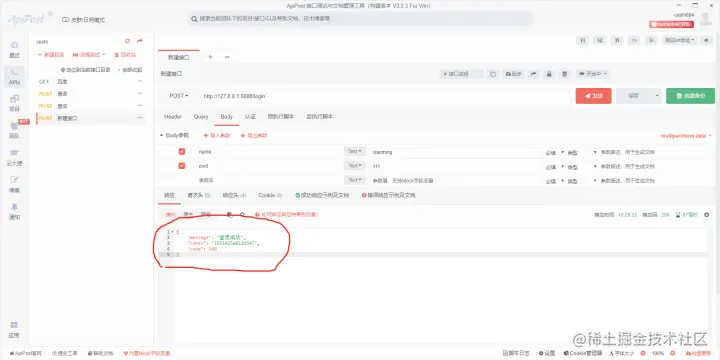720x360 pixels.
Task: Open the multipart/form-data dropdown
Action: click(x=686, y=136)
